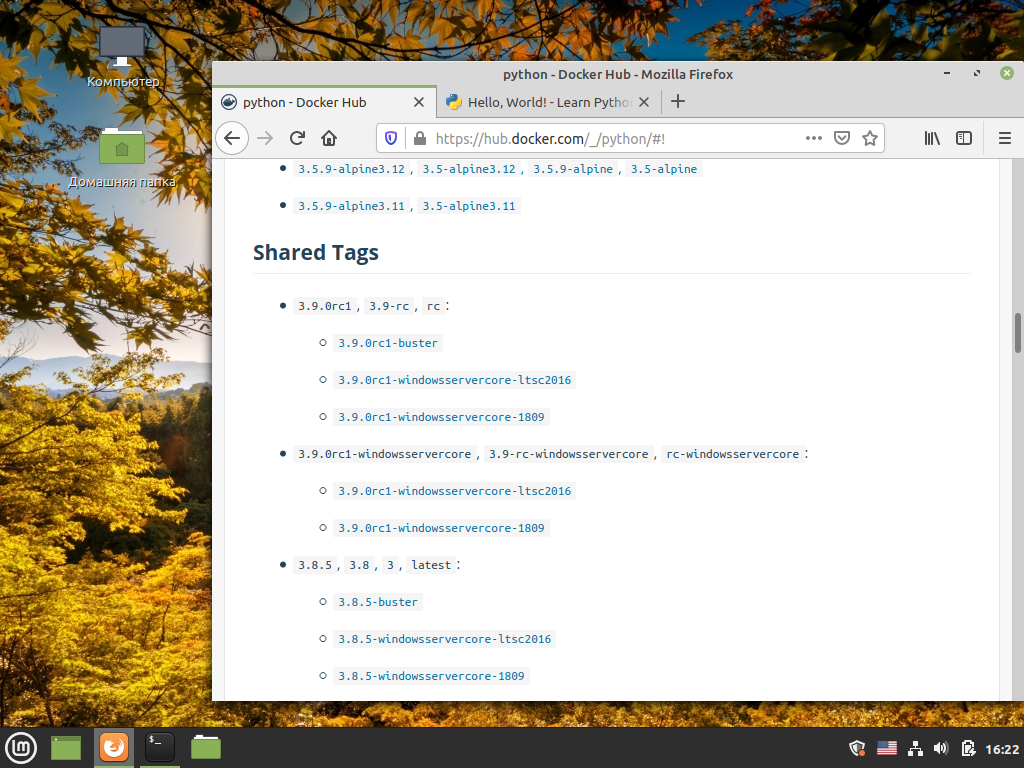This screenshot has width=1024, height=768.
Task: Open the Linux Mint start menu
Action: pos(21,747)
